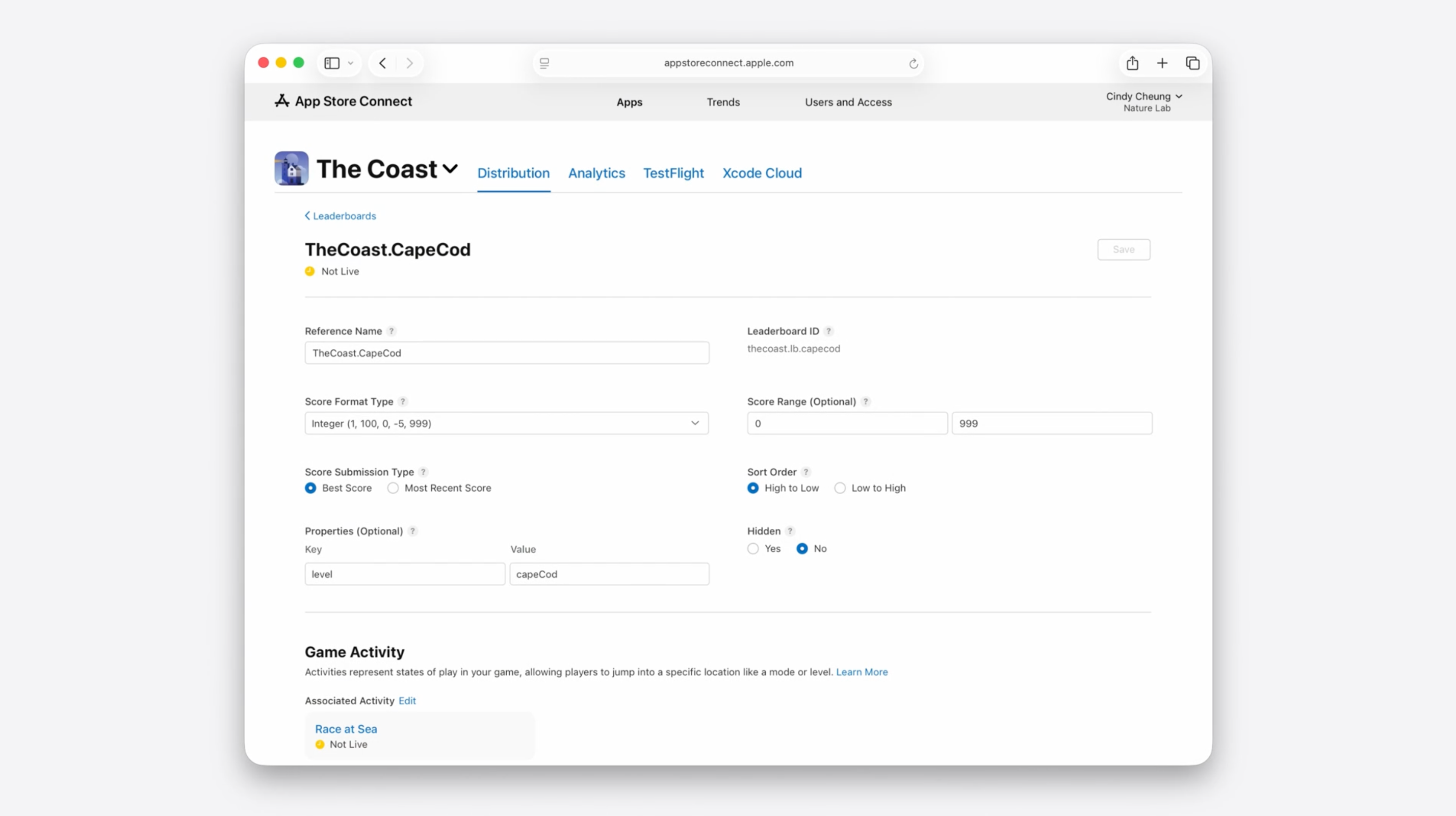Switch to the TestFlight tab
Screen dimensions: 1456x816
pos(673,173)
